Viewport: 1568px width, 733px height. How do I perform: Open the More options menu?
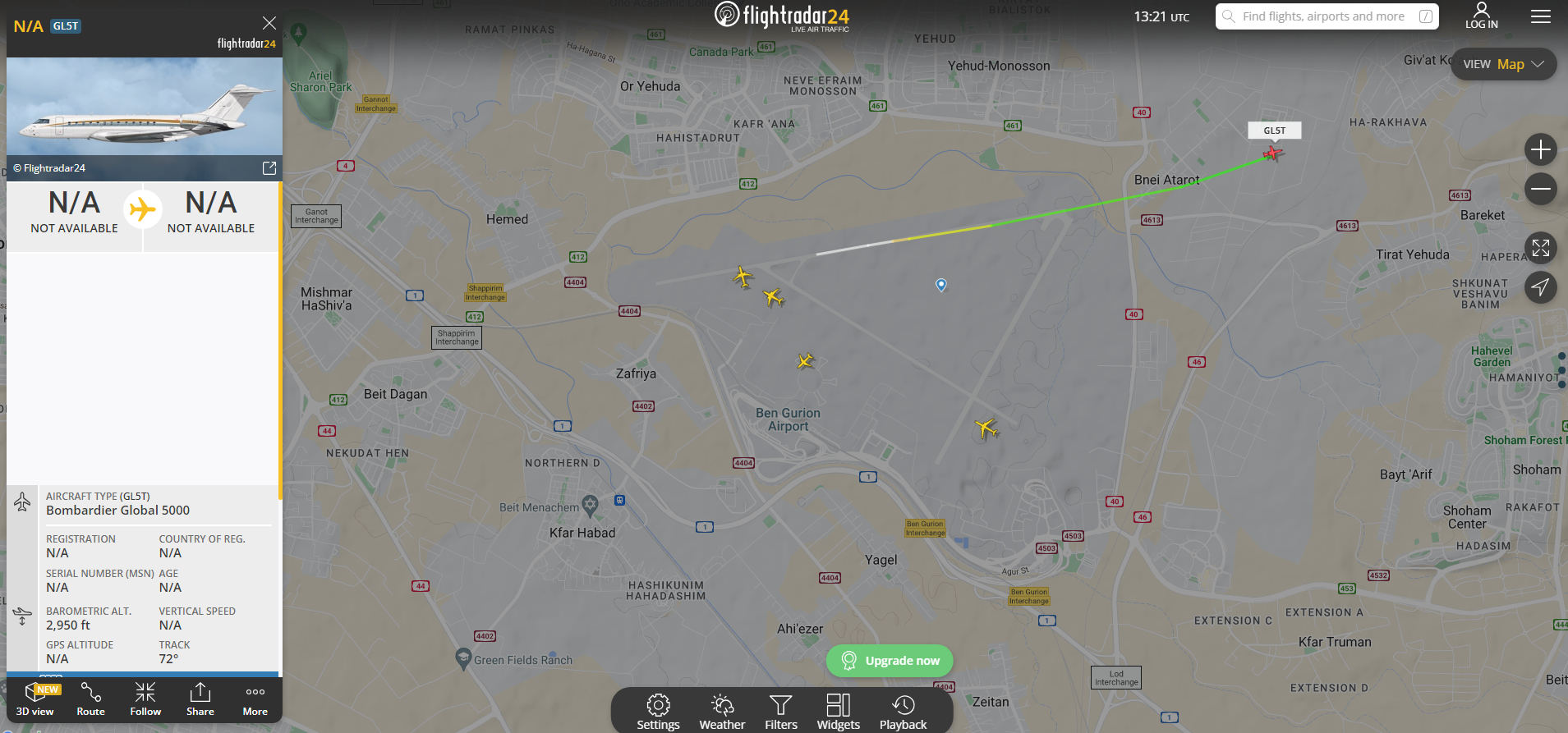255,699
